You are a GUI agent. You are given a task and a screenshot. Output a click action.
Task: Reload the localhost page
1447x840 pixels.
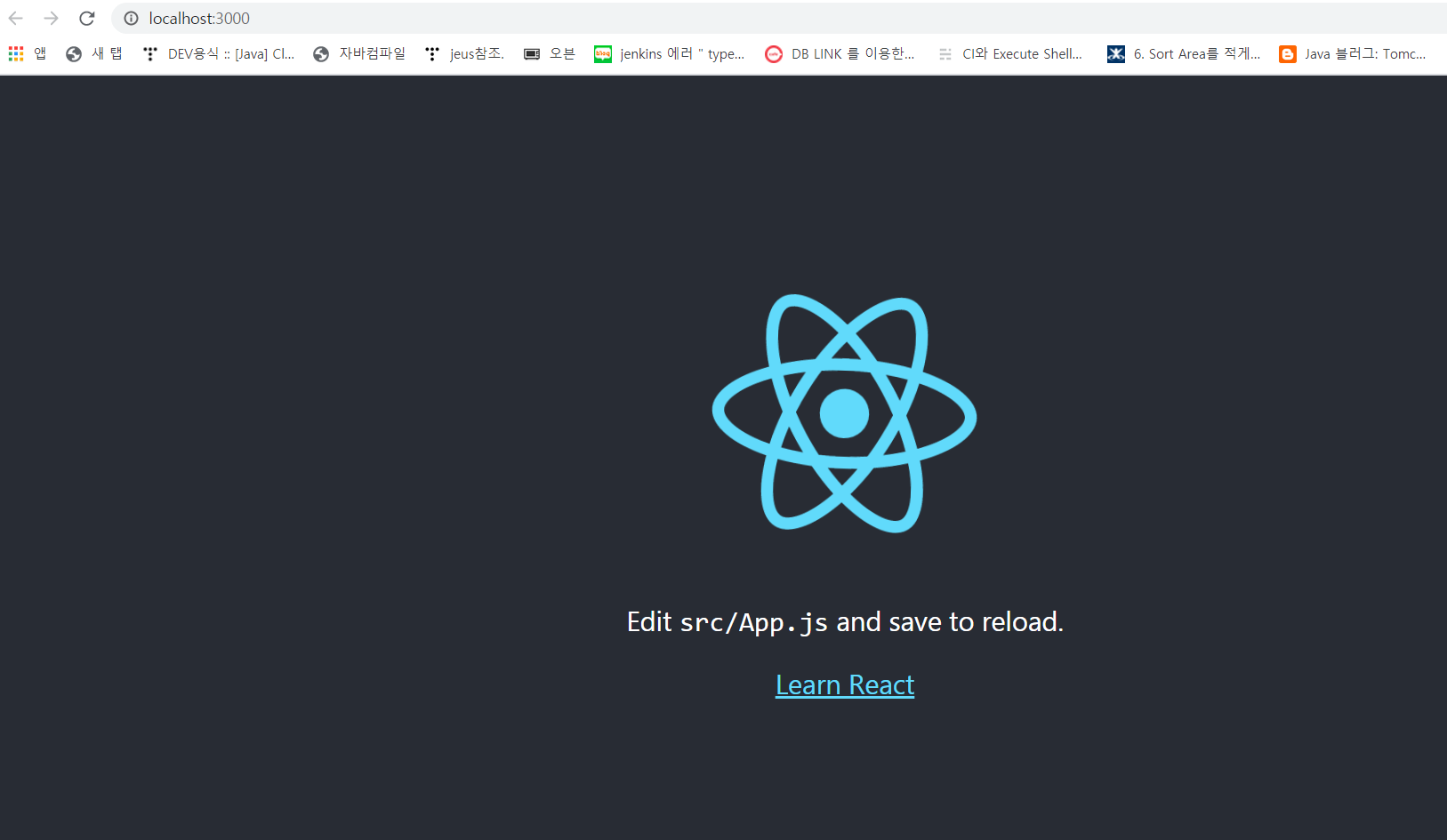click(86, 18)
